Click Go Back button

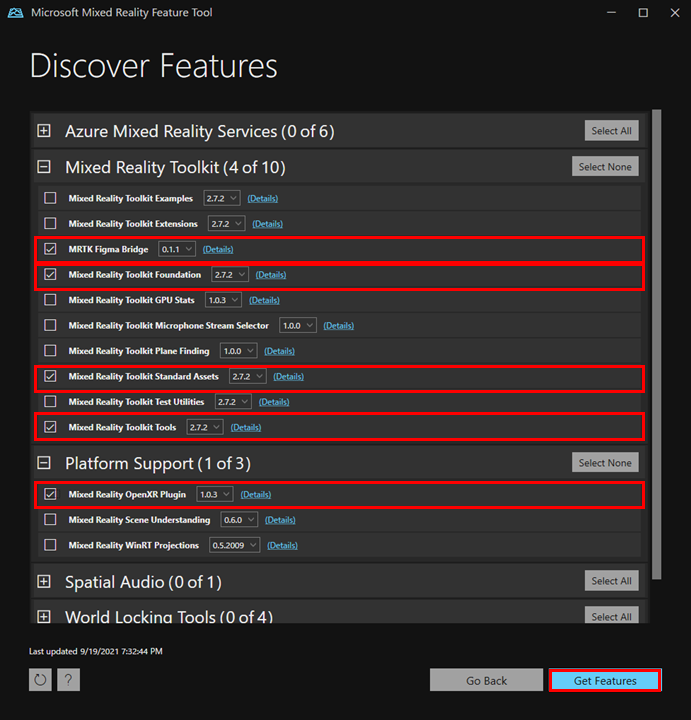click(x=486, y=681)
